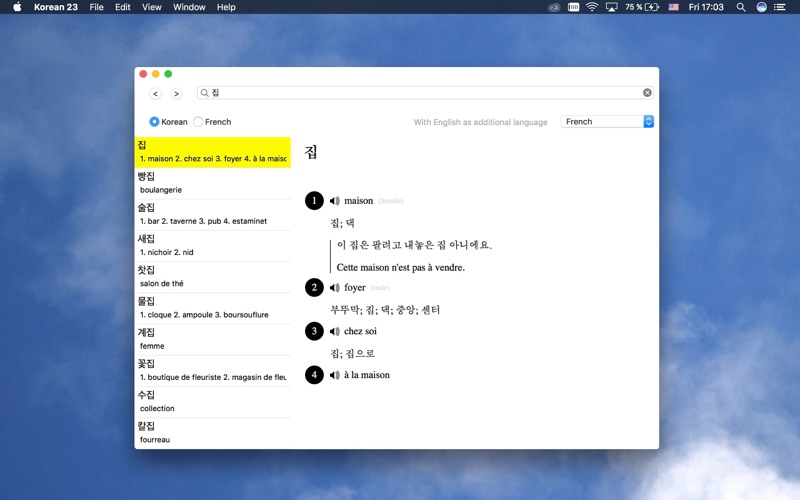Click the yellow minimize window button

coord(156,74)
